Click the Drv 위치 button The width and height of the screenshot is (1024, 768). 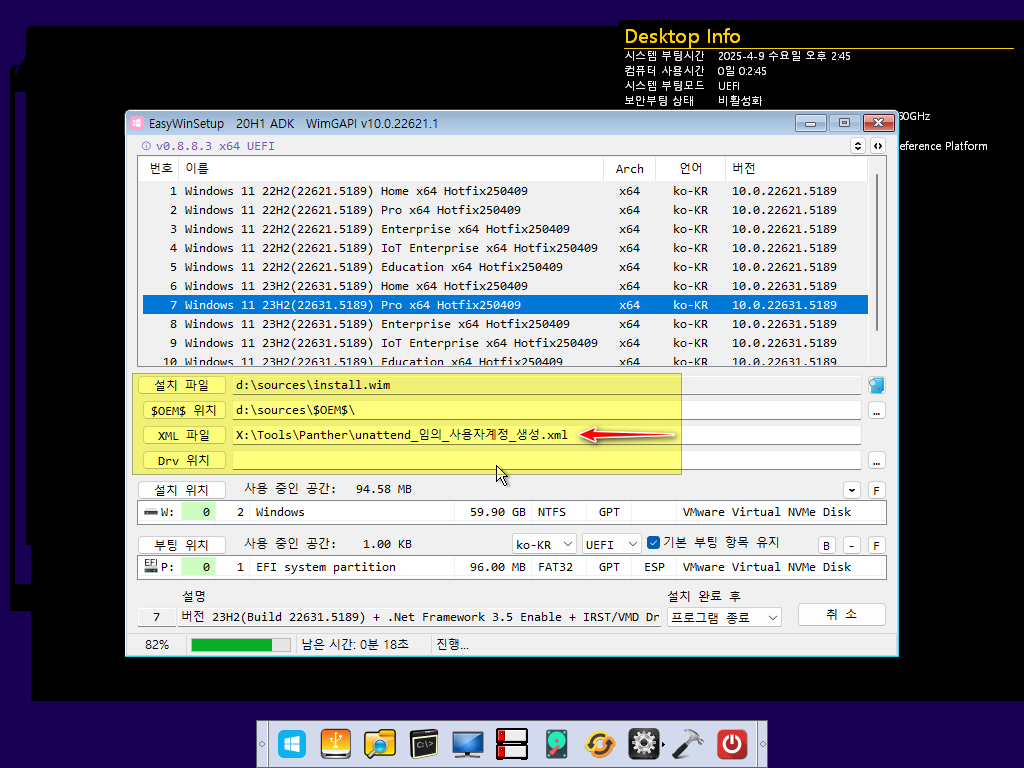[184, 460]
